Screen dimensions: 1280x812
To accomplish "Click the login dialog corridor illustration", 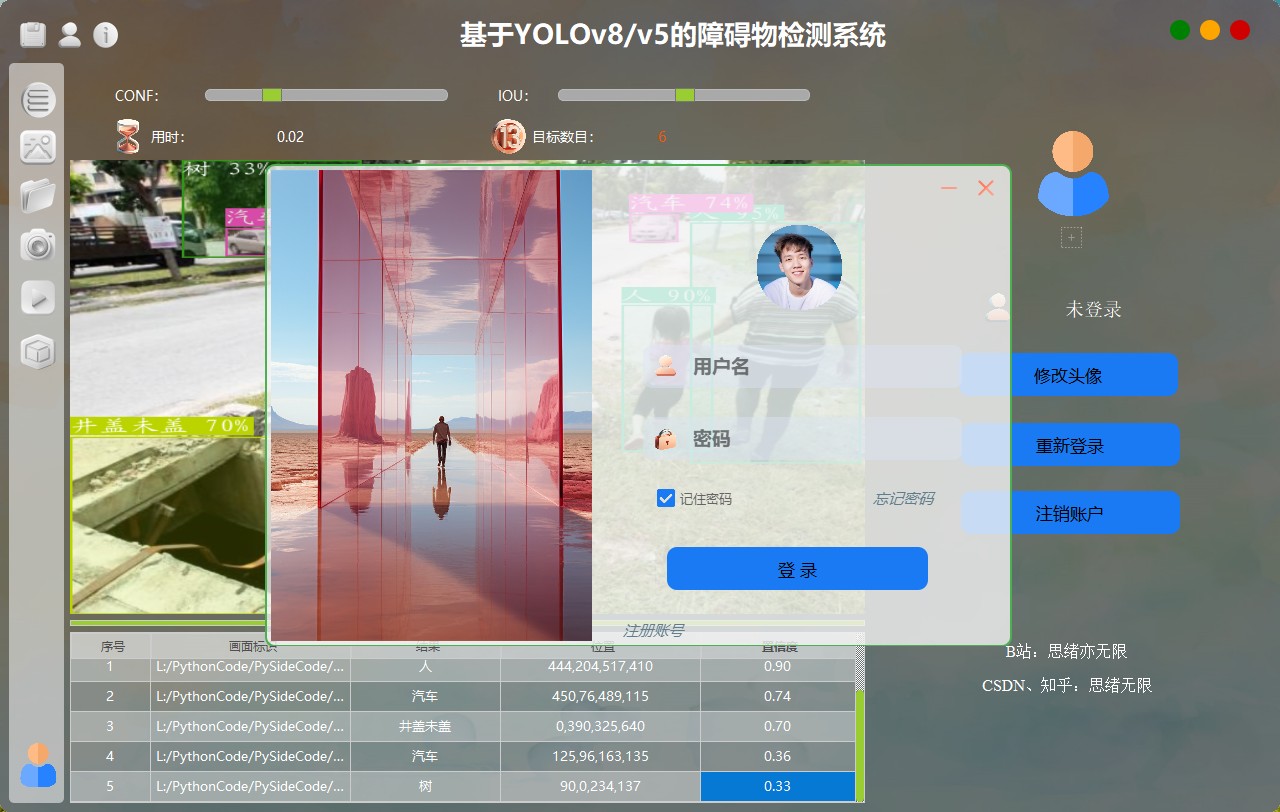I will tap(431, 405).
